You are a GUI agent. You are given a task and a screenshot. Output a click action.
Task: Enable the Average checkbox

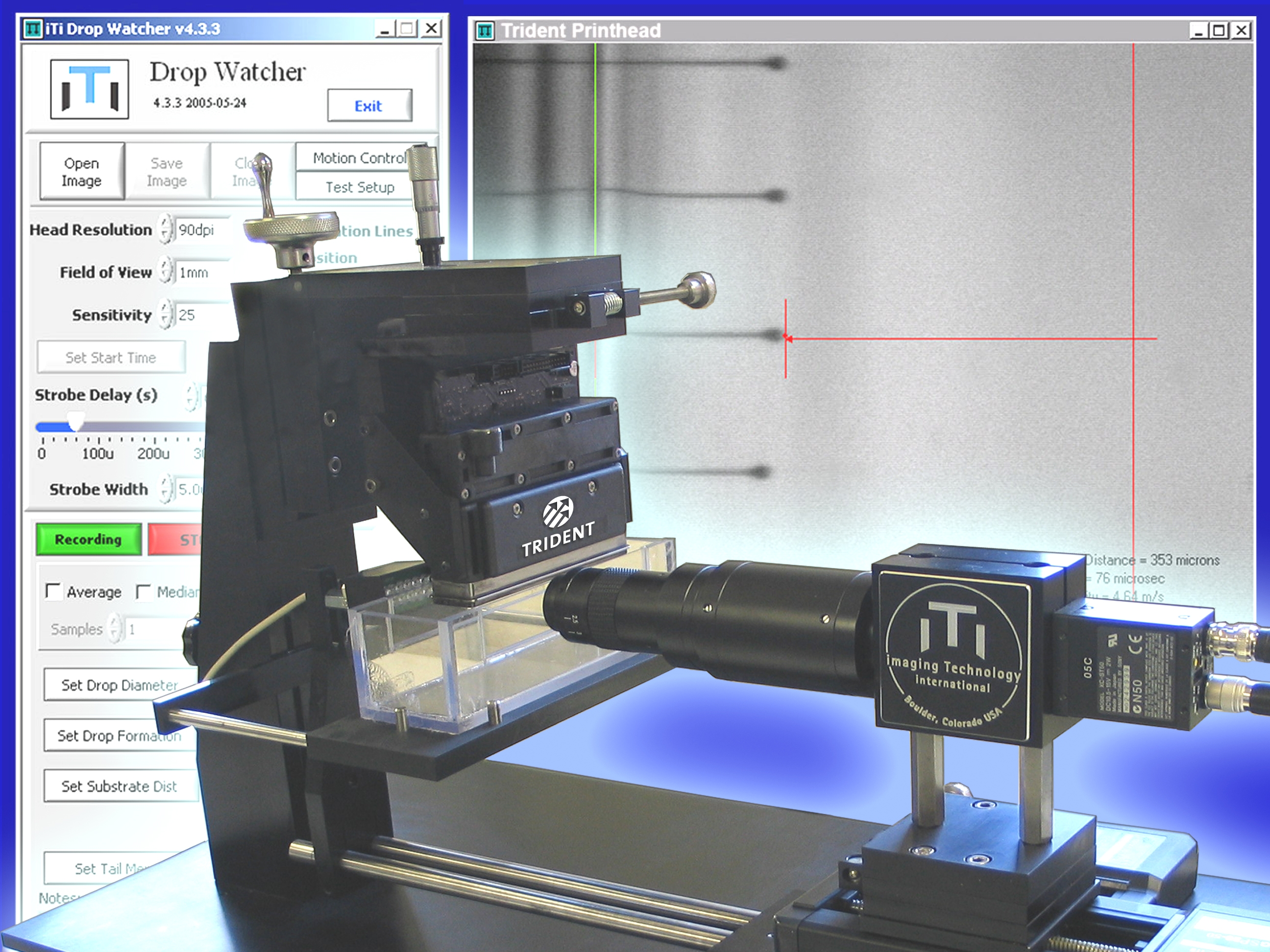(53, 591)
